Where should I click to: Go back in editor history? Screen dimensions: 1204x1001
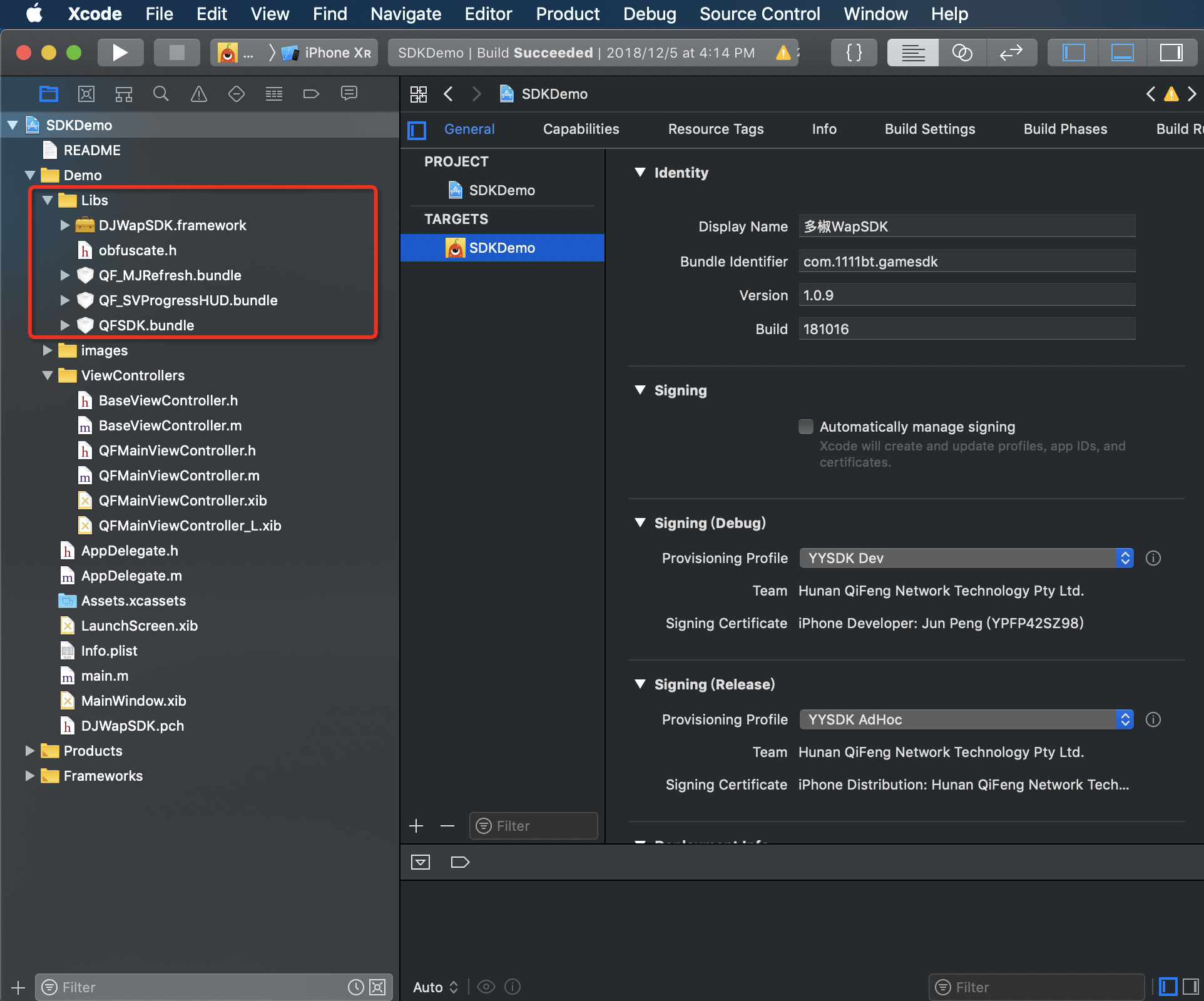(448, 94)
